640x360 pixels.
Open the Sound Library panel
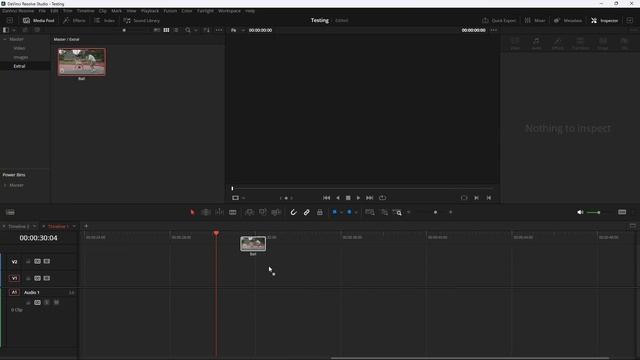coord(142,20)
